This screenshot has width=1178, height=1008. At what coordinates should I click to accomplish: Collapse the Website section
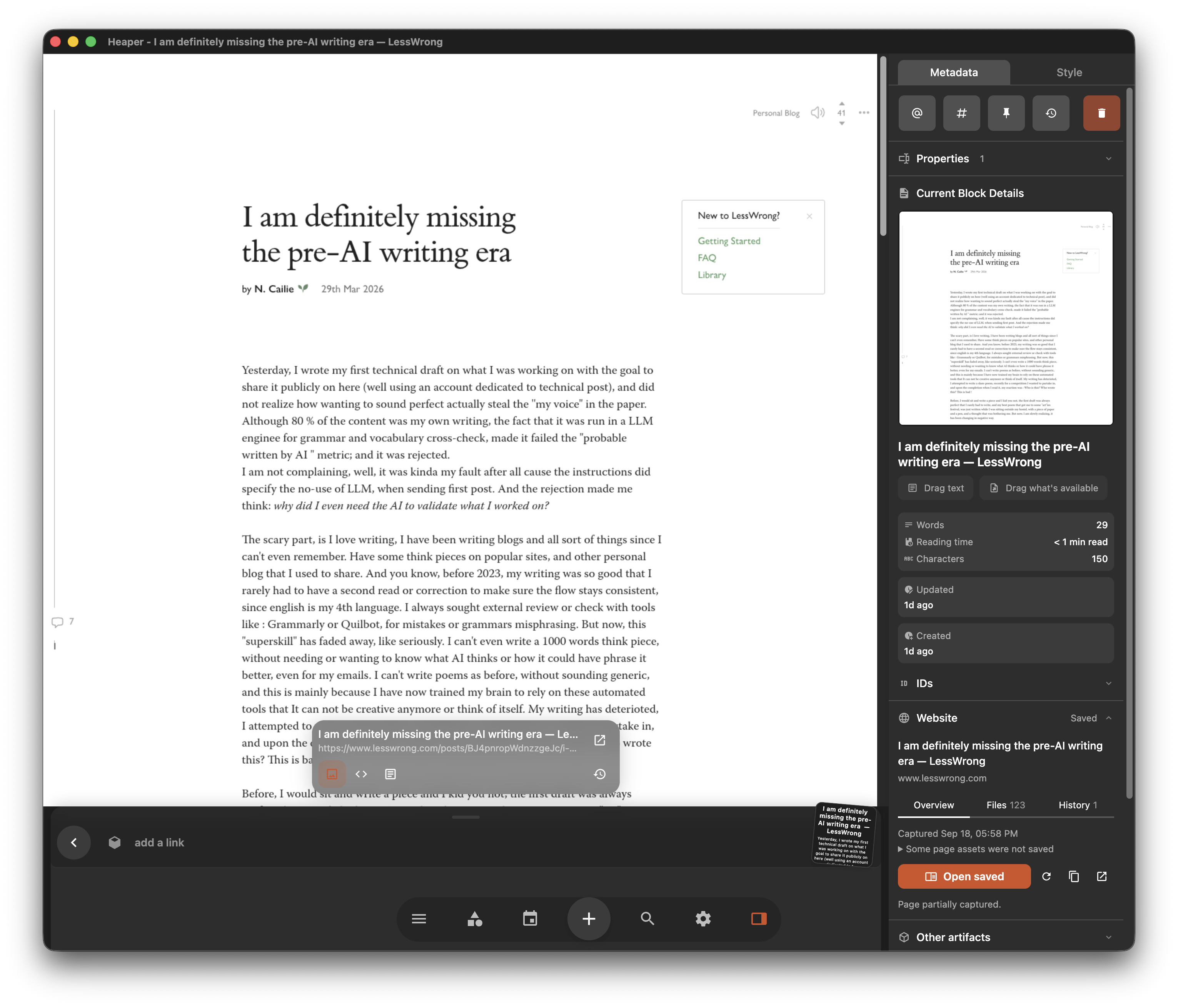(1005, 718)
